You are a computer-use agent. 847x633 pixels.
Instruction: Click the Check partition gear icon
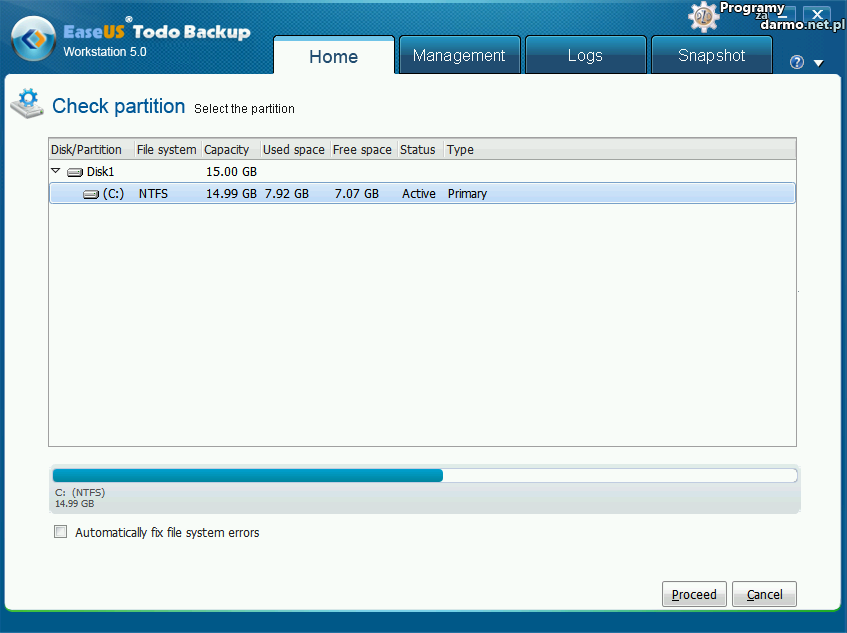(x=27, y=103)
